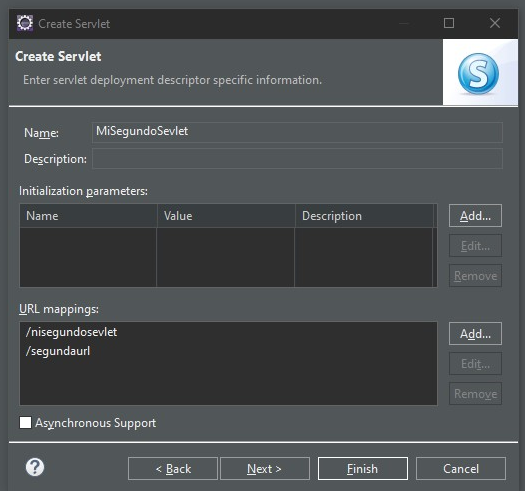Click Remove button for initialization parameters
The height and width of the screenshot is (491, 525).
[x=475, y=276]
